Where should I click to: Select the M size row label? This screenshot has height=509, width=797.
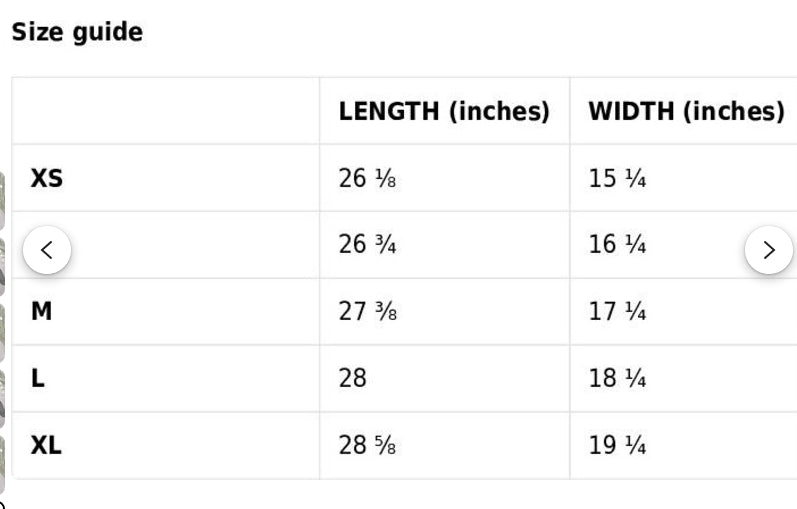pos(41,311)
